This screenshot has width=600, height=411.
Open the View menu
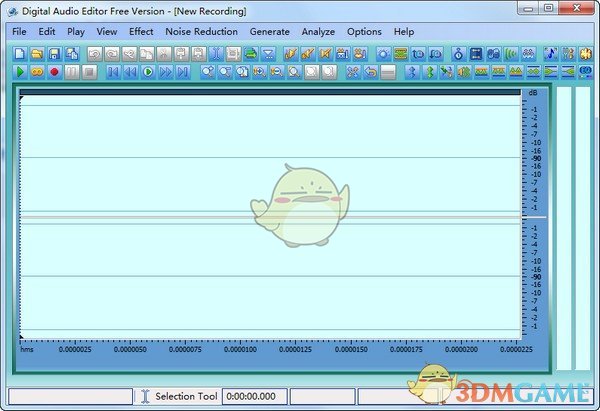(x=107, y=31)
